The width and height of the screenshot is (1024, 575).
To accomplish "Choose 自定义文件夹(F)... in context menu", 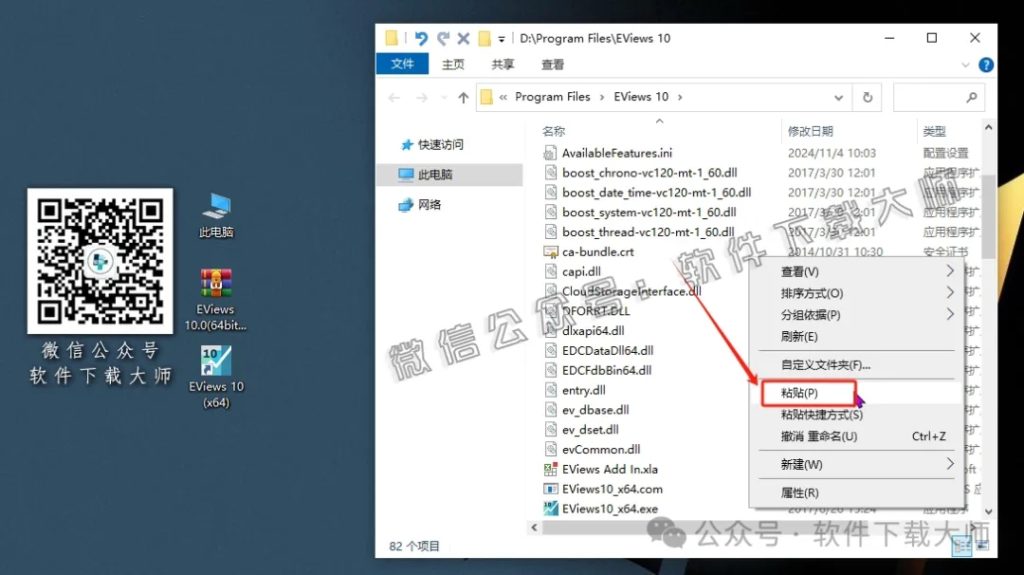I will [x=856, y=365].
